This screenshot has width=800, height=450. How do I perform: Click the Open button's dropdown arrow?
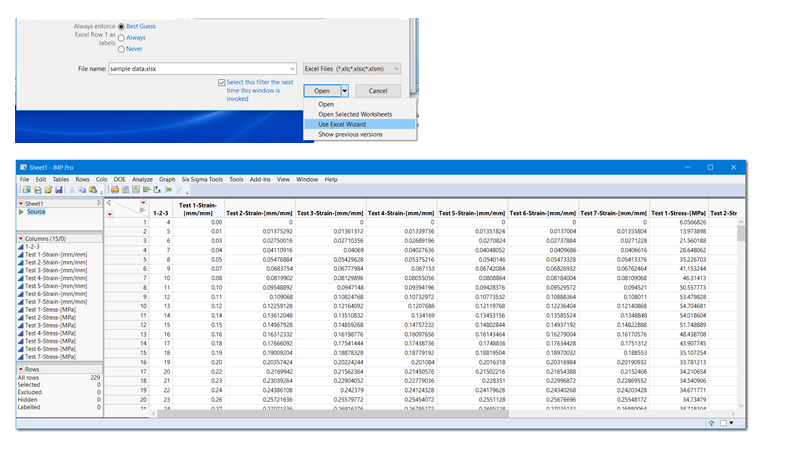[345, 91]
